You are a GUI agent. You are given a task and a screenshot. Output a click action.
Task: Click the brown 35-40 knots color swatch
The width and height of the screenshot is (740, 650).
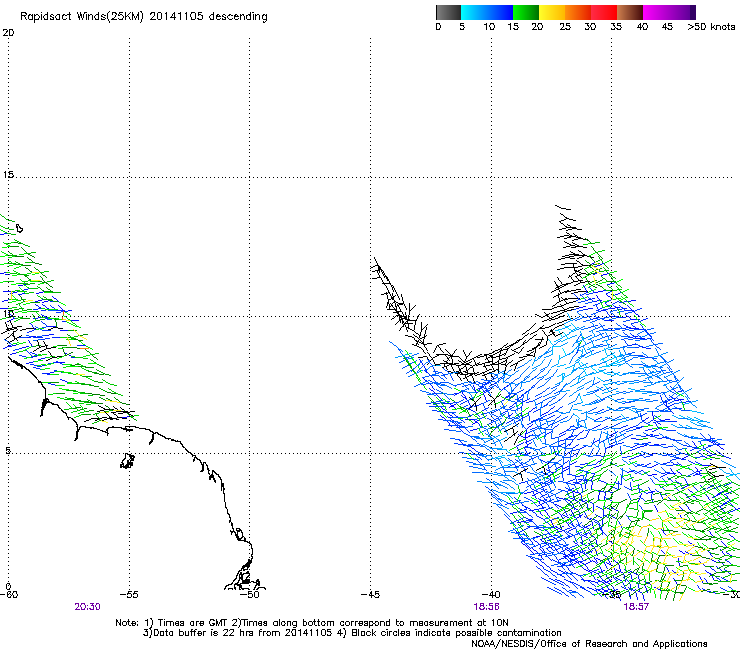click(630, 12)
